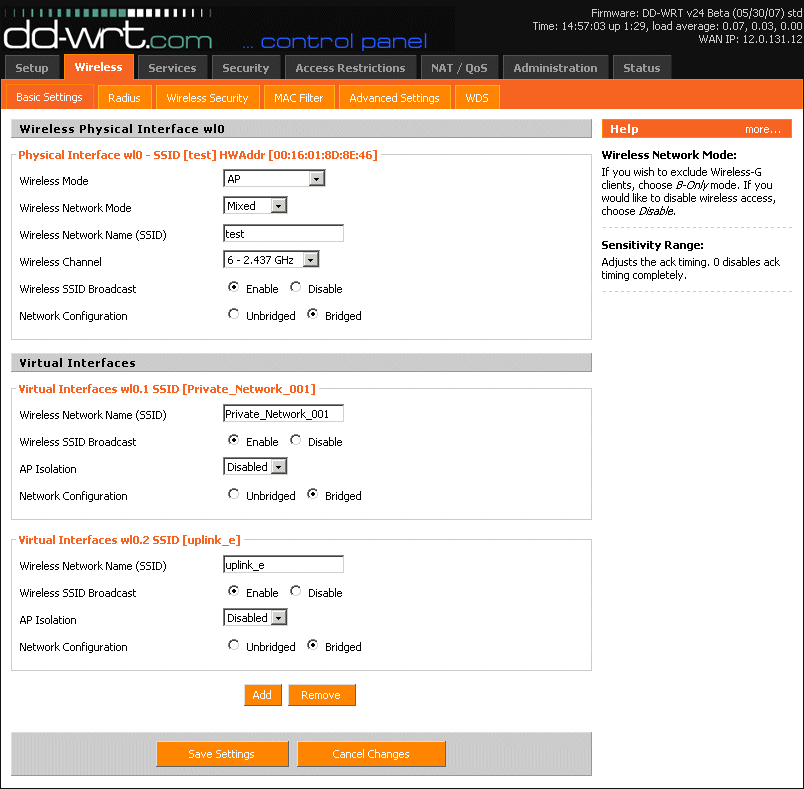Image resolution: width=804 pixels, height=789 pixels.
Task: Open the Setup tab
Action: 32,68
